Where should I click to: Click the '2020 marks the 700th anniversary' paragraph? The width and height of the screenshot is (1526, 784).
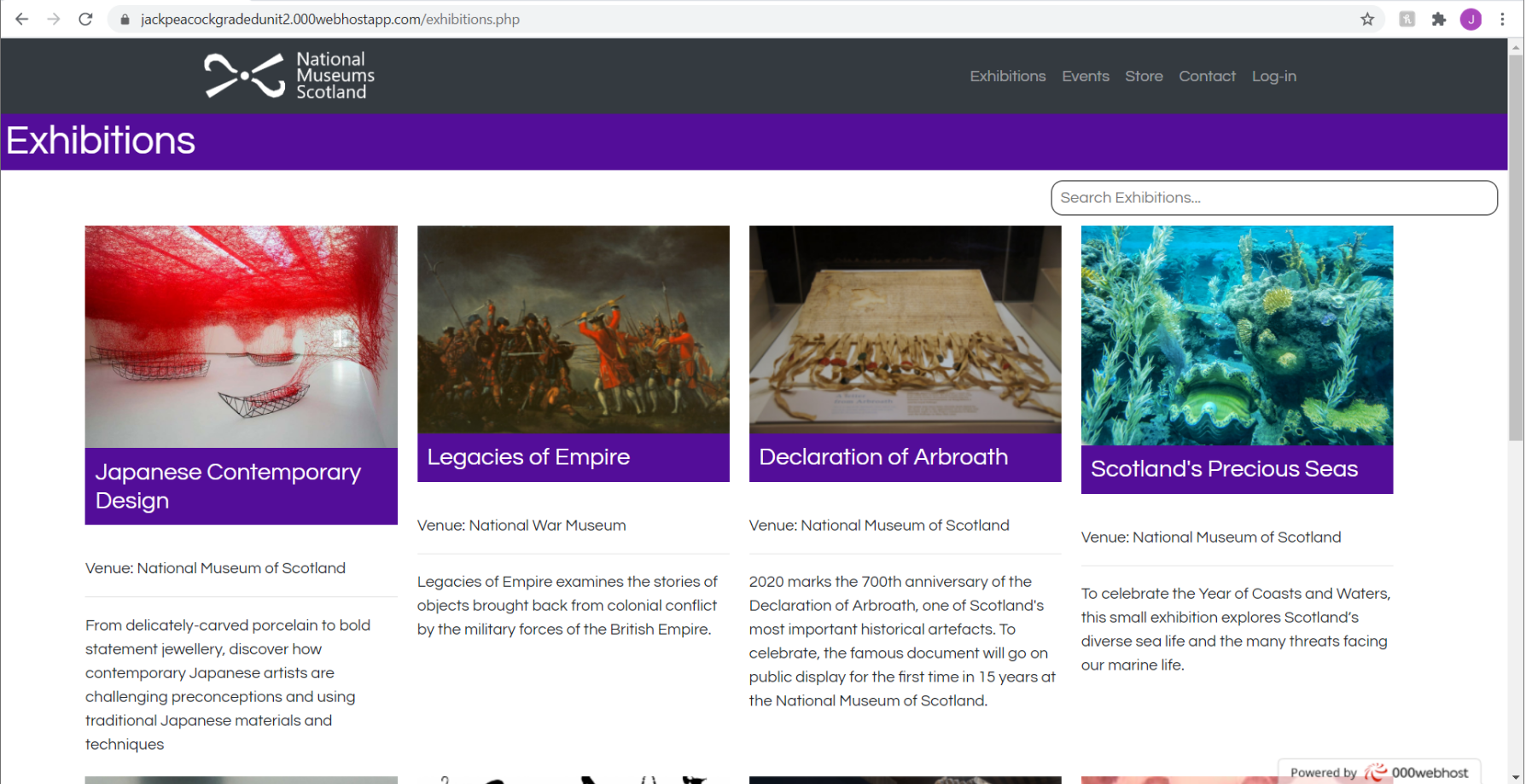(x=903, y=642)
